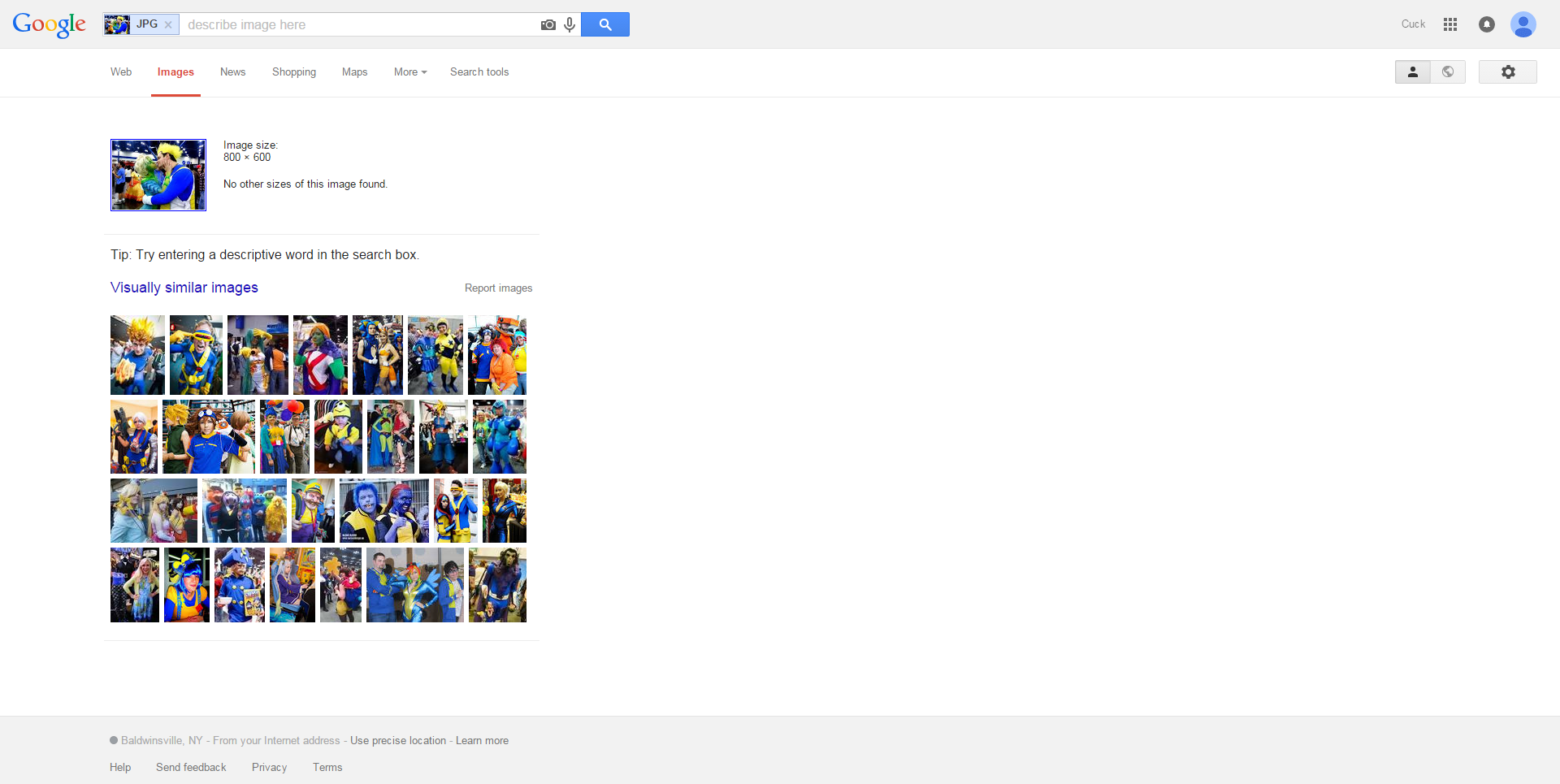
Task: Click the blue search magnifier button
Action: point(605,24)
